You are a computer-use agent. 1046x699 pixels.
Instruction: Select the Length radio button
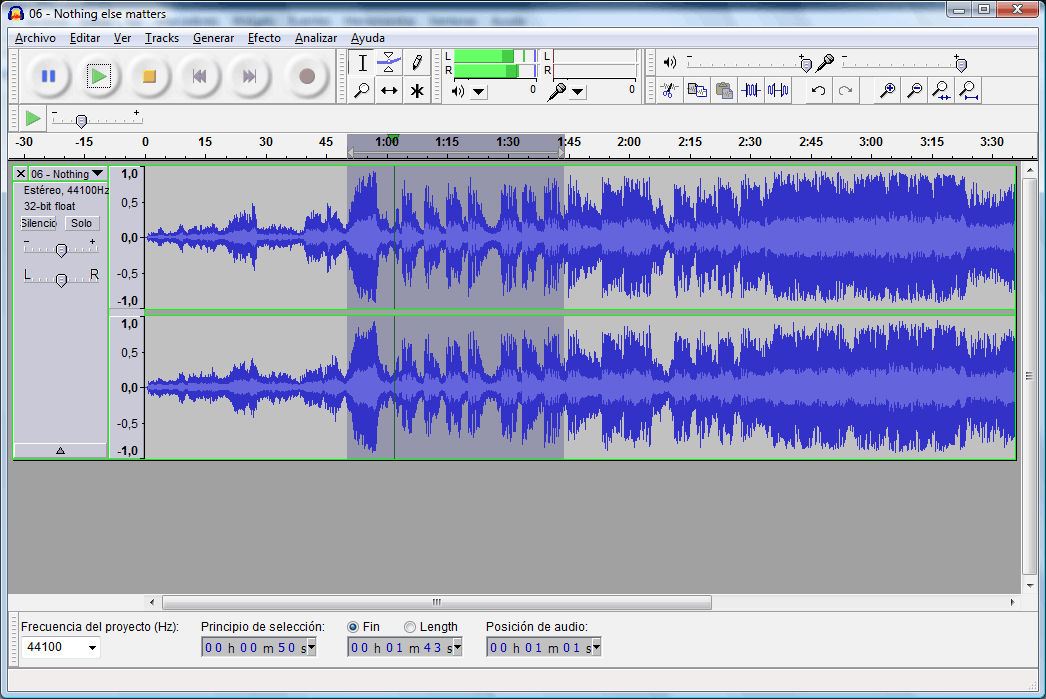(x=410, y=626)
